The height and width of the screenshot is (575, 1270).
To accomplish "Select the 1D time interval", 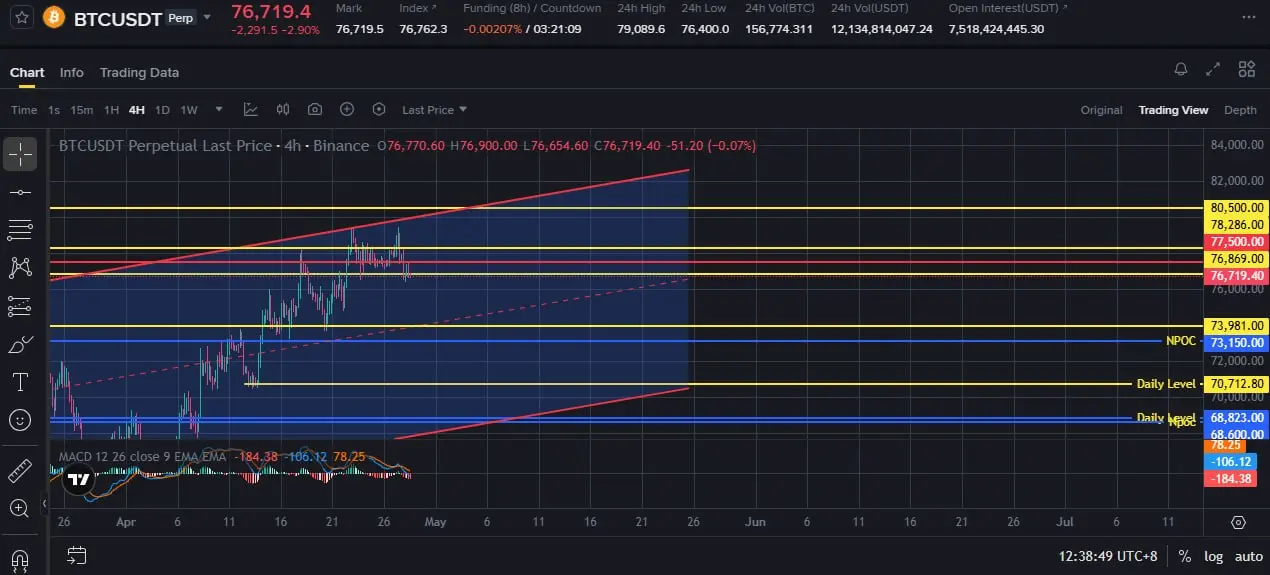I will (x=162, y=110).
